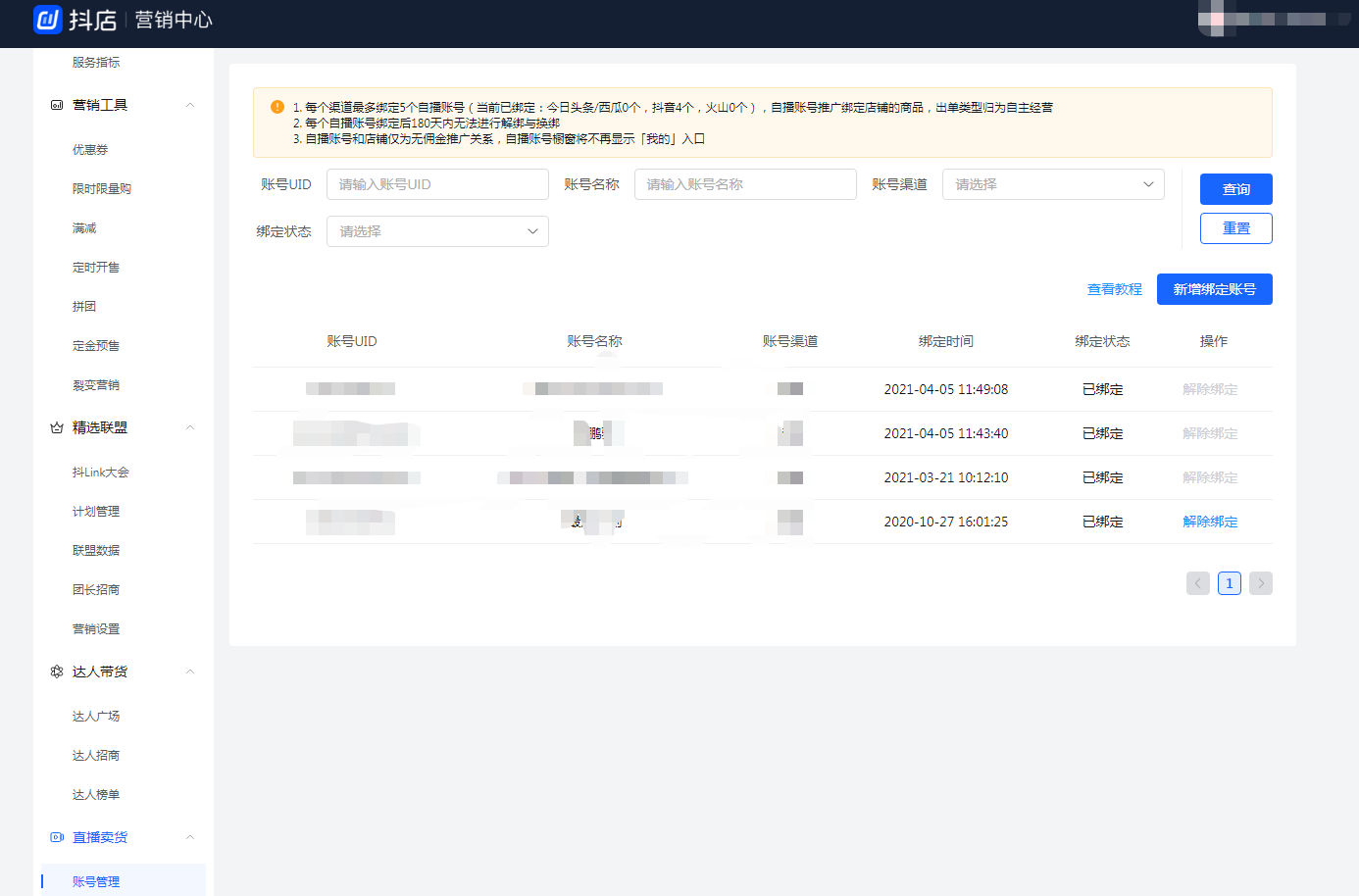Image resolution: width=1359 pixels, height=896 pixels.
Task: Open 定金预售 menu item
Action: [x=96, y=346]
